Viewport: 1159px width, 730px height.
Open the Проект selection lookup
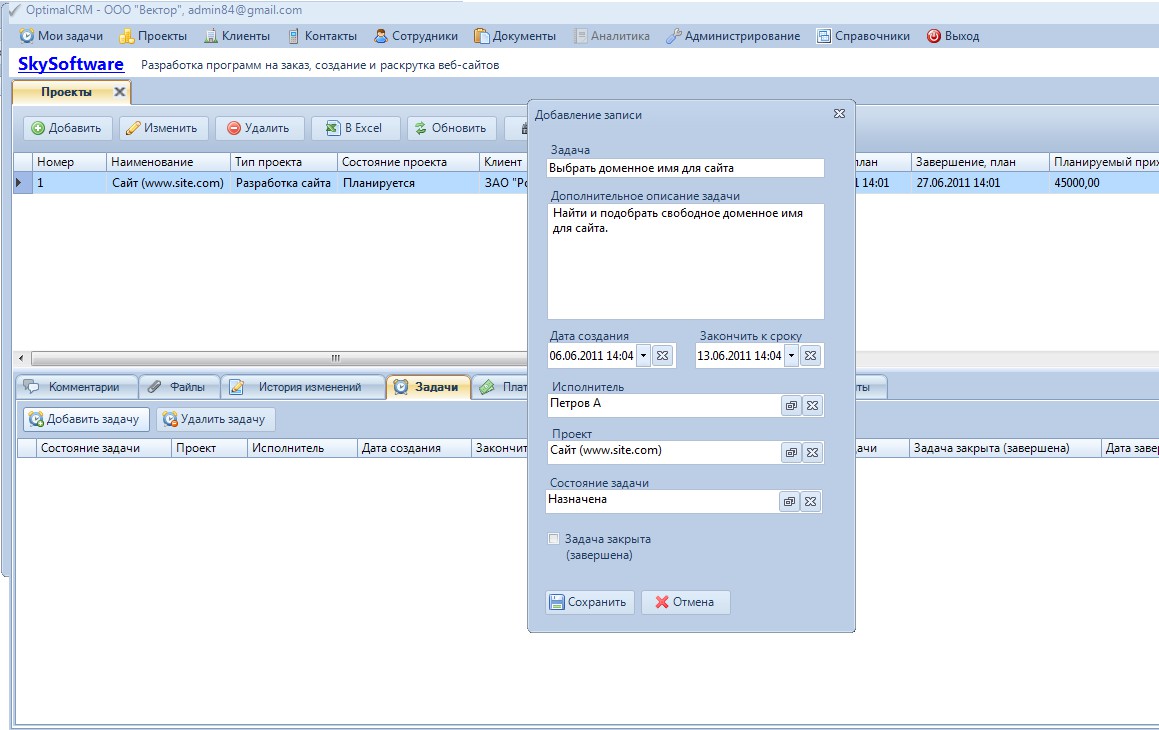point(791,453)
